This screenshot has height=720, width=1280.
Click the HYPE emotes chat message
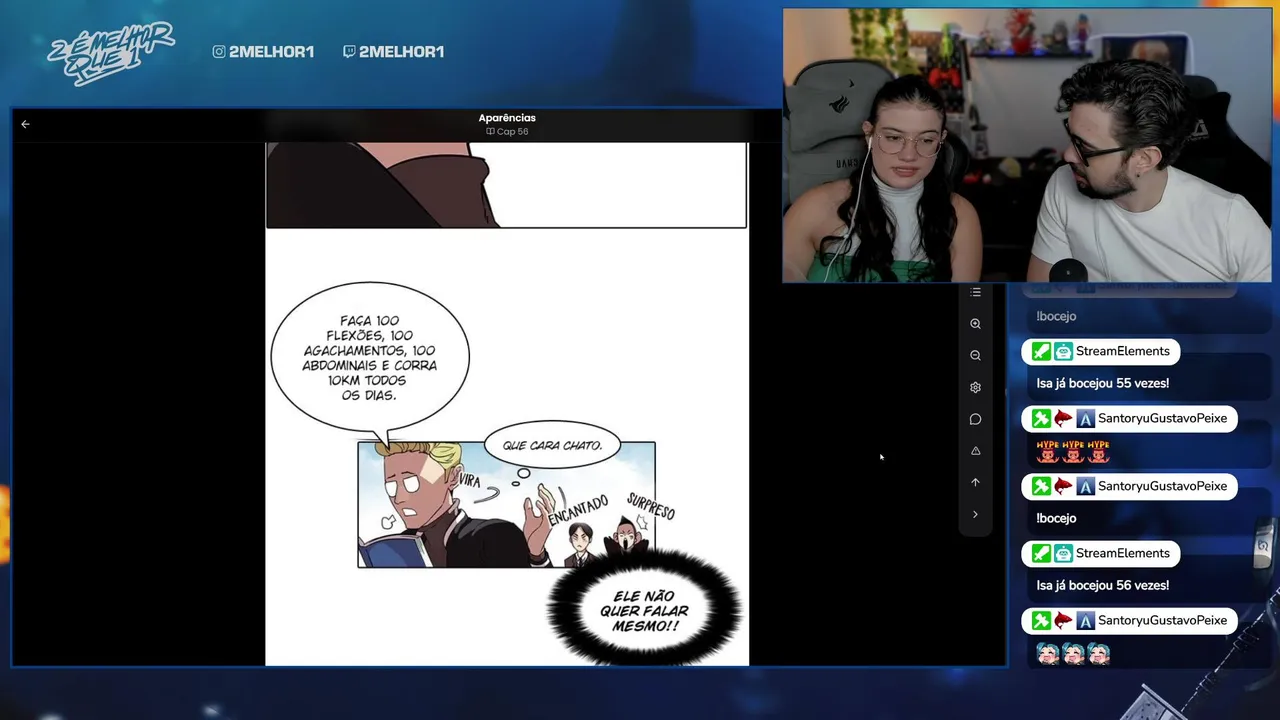pos(1073,451)
